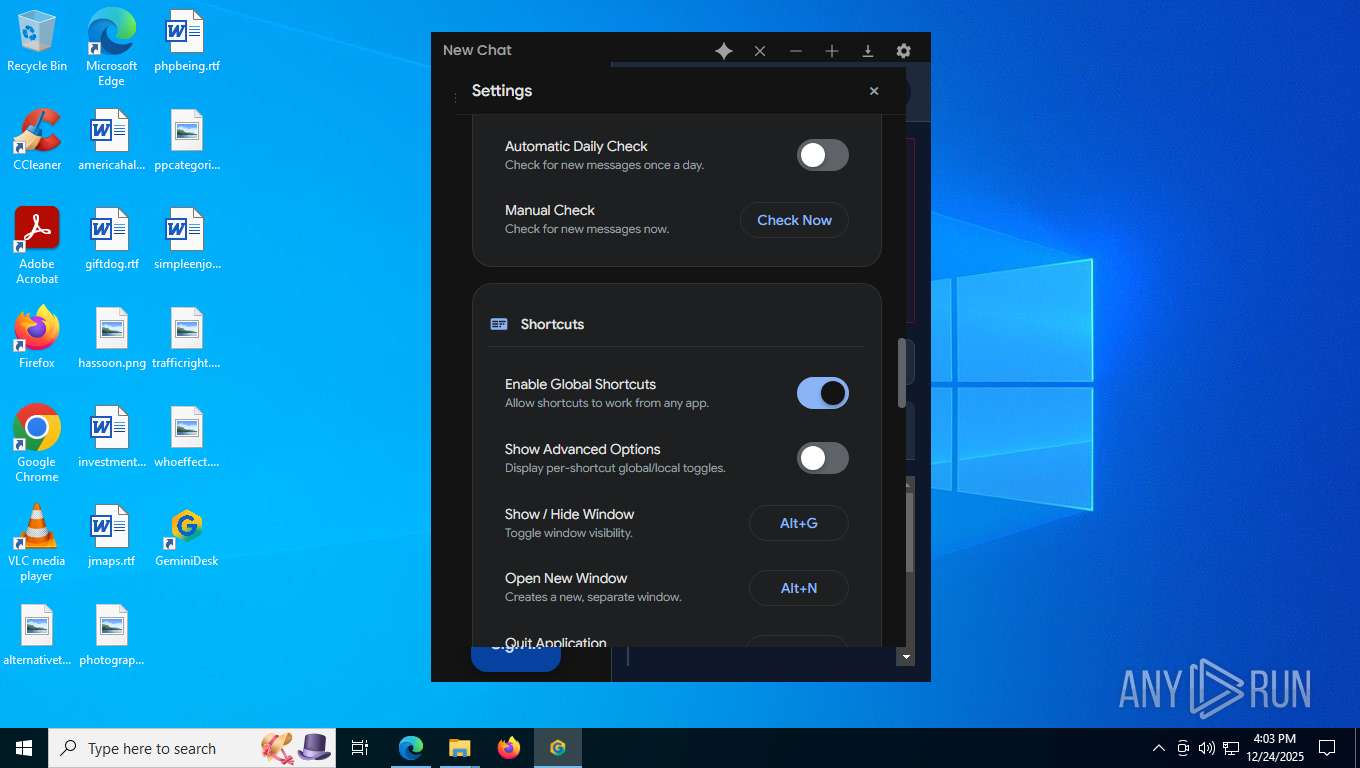Change the Alt+N shortcut for Open New Window
The height and width of the screenshot is (768, 1360).
click(x=799, y=588)
